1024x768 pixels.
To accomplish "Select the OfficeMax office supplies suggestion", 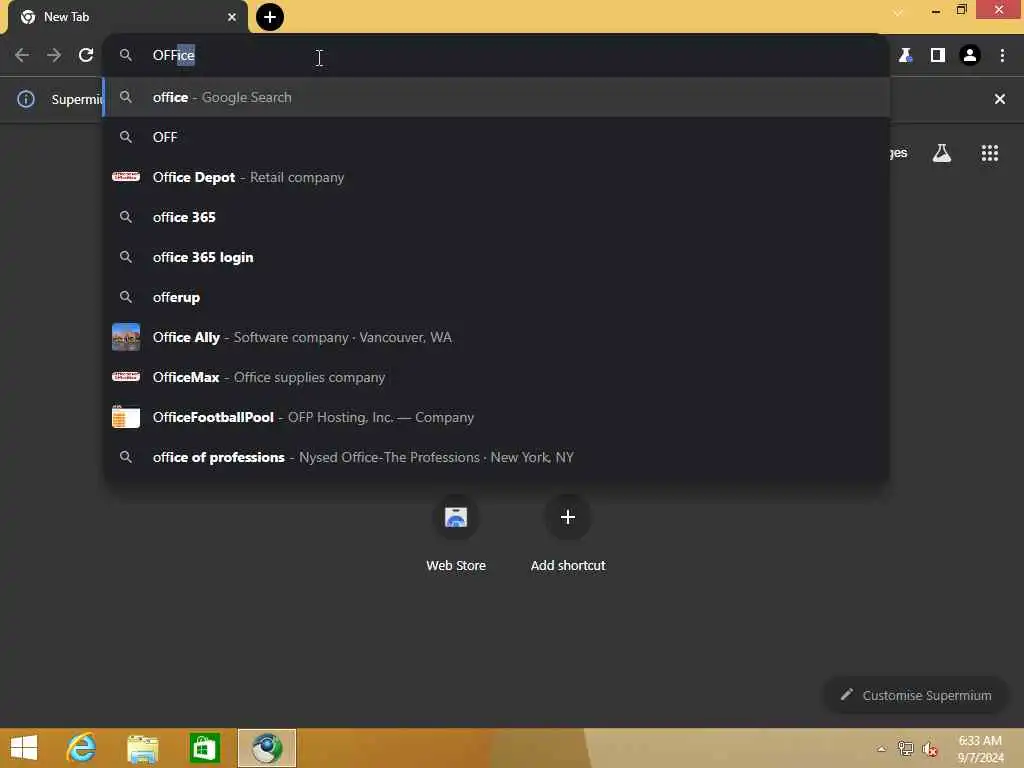I will click(496, 377).
